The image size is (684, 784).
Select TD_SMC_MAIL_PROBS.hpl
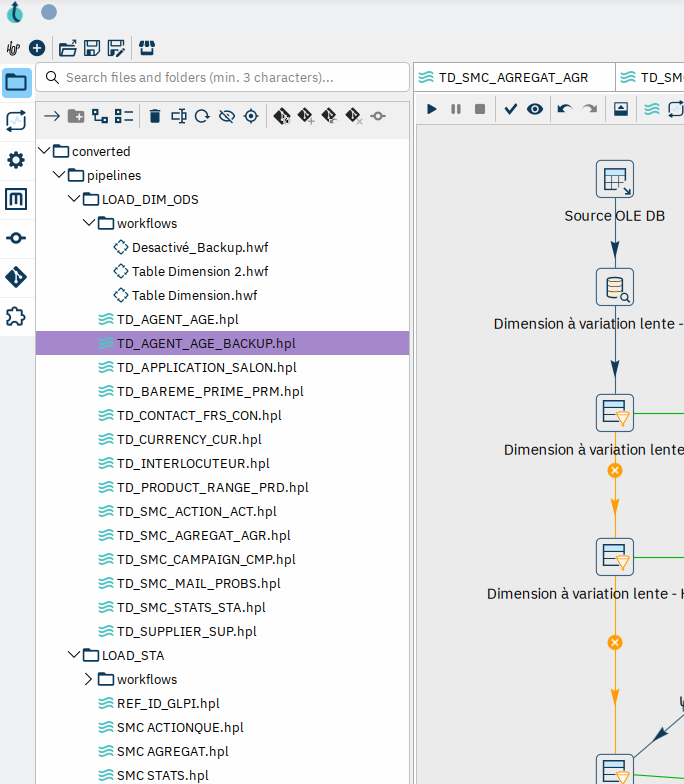click(x=198, y=584)
